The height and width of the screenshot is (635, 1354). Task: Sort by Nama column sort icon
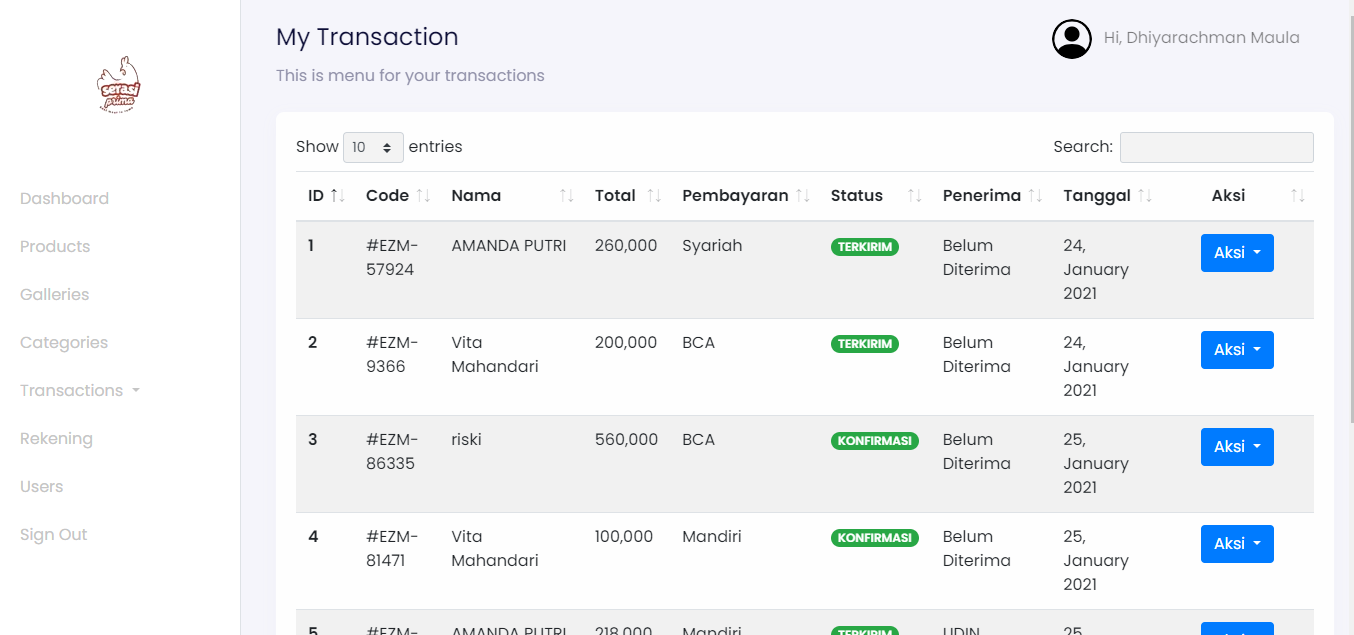[566, 196]
